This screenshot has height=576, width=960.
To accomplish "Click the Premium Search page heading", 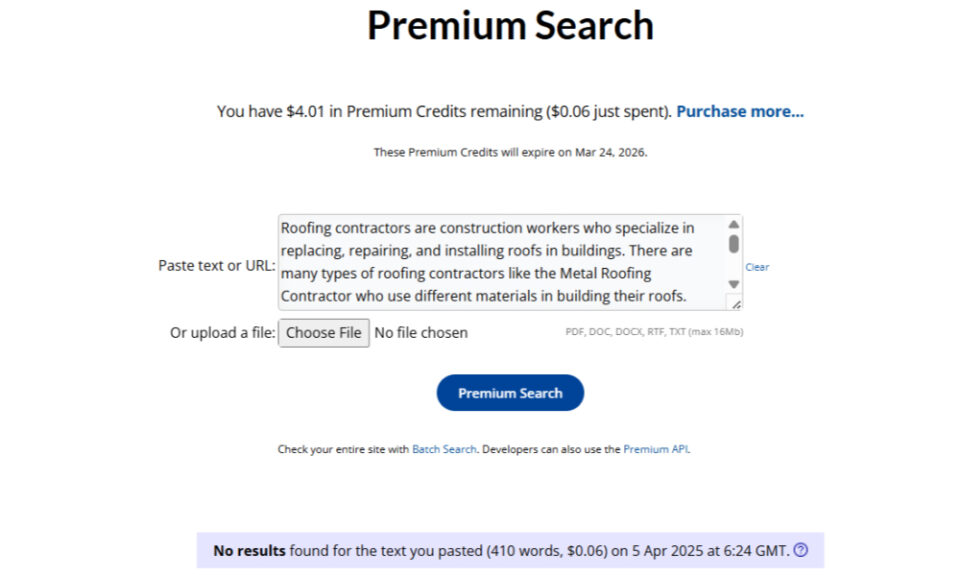I will 510,26.
